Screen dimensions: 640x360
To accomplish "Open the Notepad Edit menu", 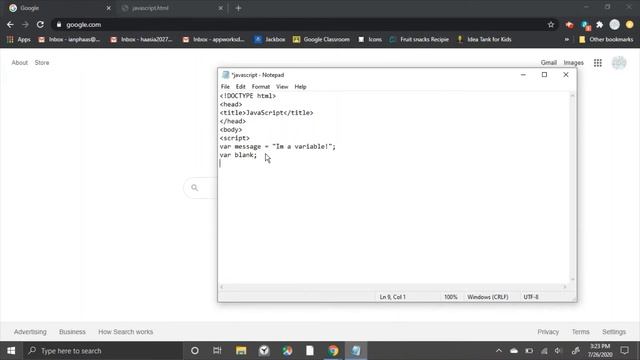I will (240, 87).
